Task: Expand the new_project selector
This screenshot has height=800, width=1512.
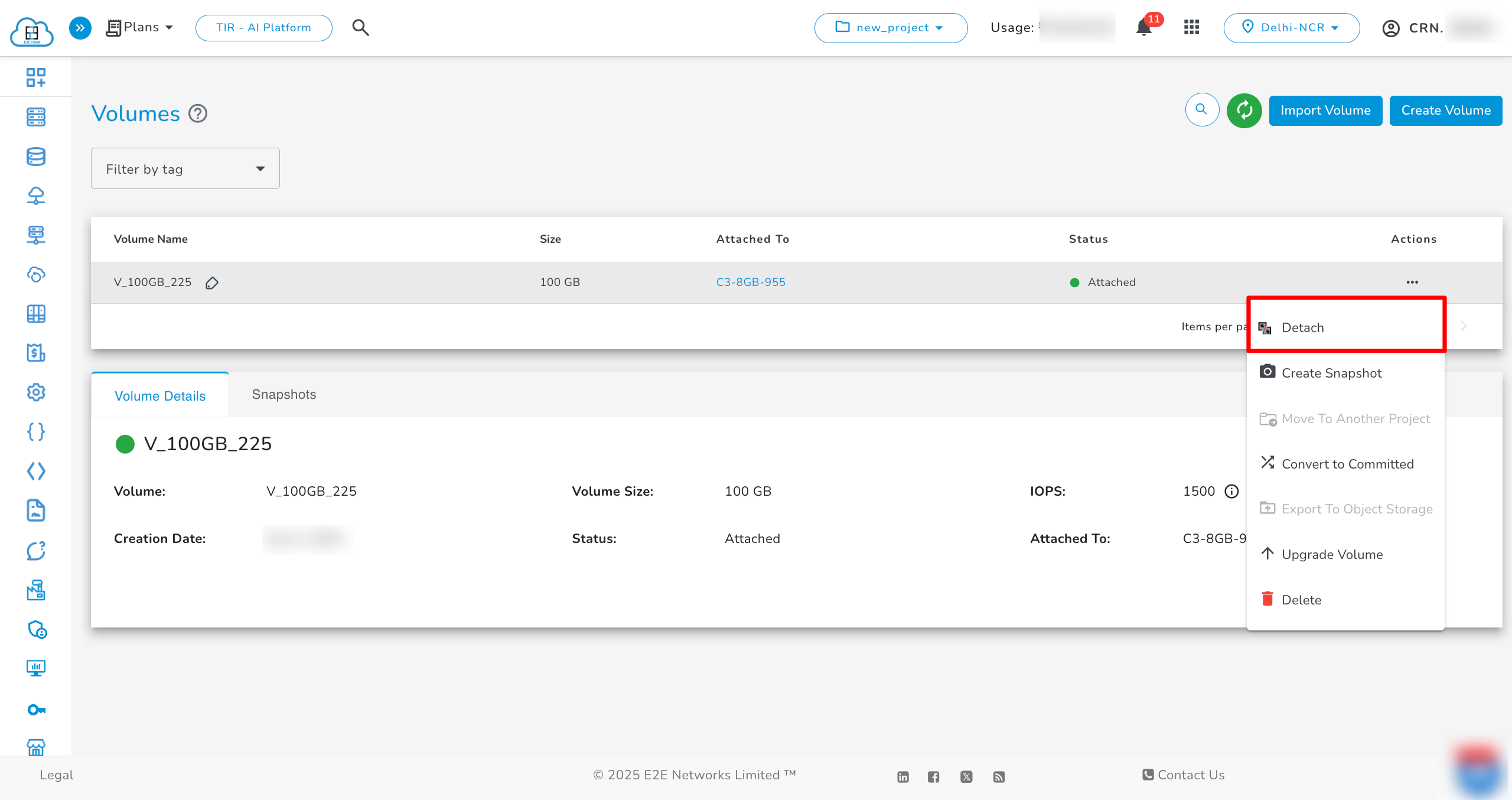Action: point(891,28)
